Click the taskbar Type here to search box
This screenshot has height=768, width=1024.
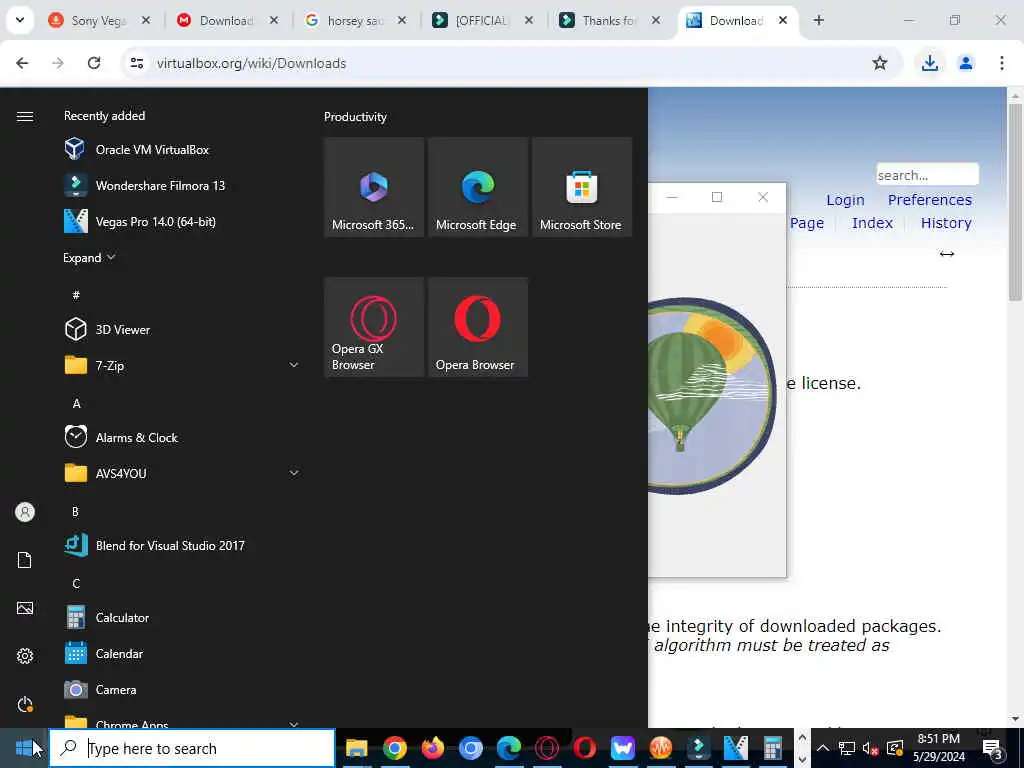(192, 748)
